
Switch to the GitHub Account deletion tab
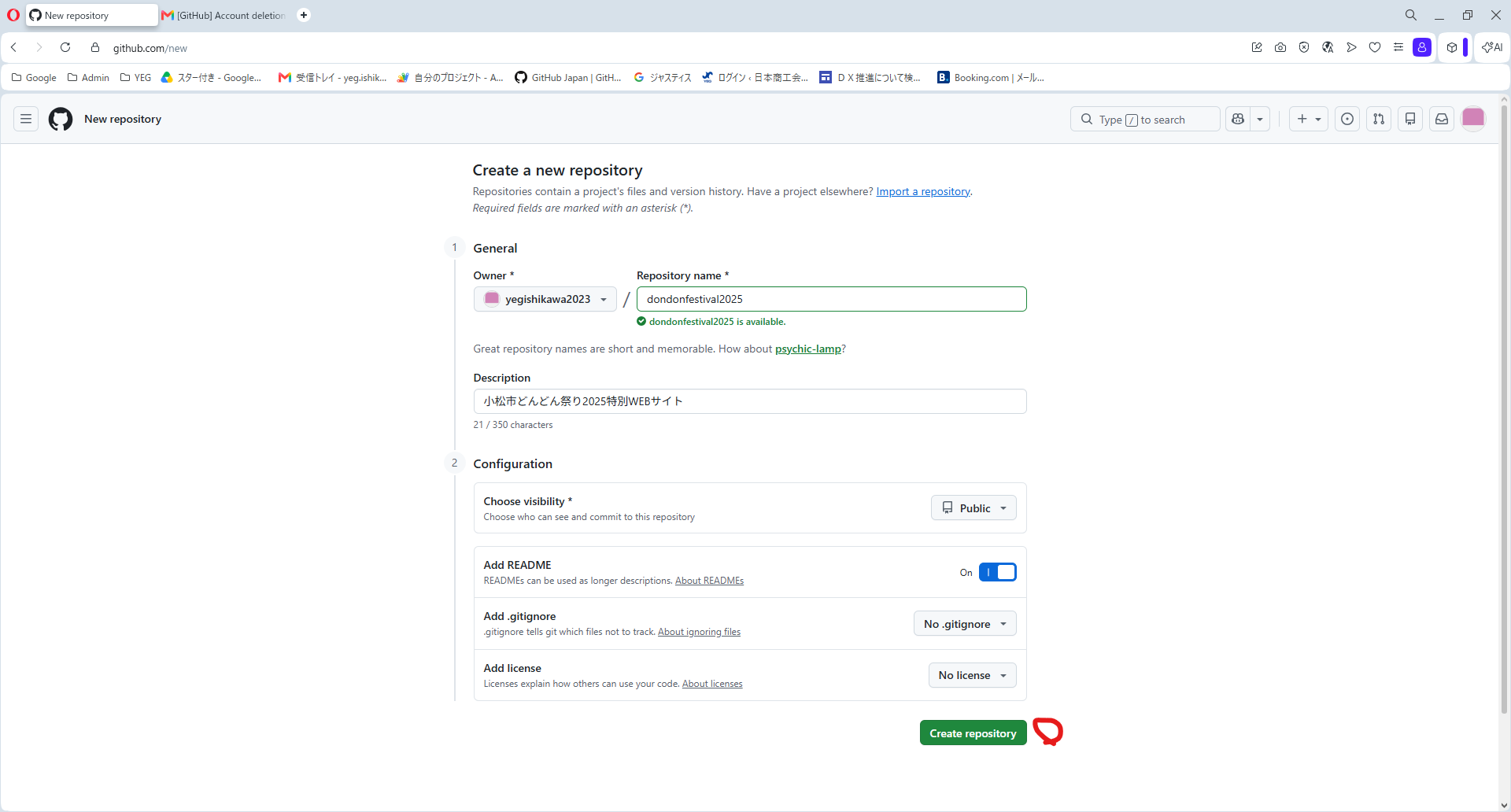[224, 15]
